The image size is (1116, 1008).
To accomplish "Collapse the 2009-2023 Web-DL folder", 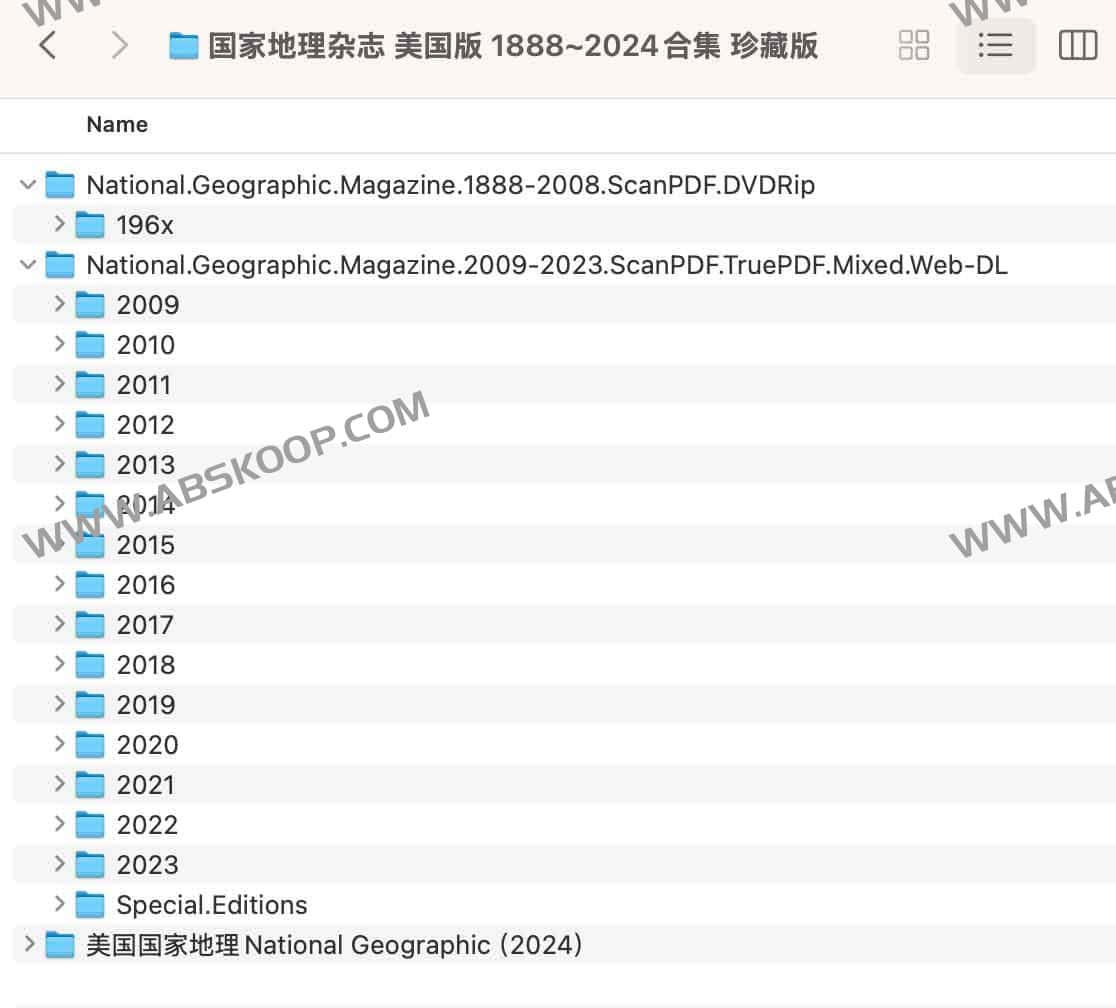I will tap(29, 265).
